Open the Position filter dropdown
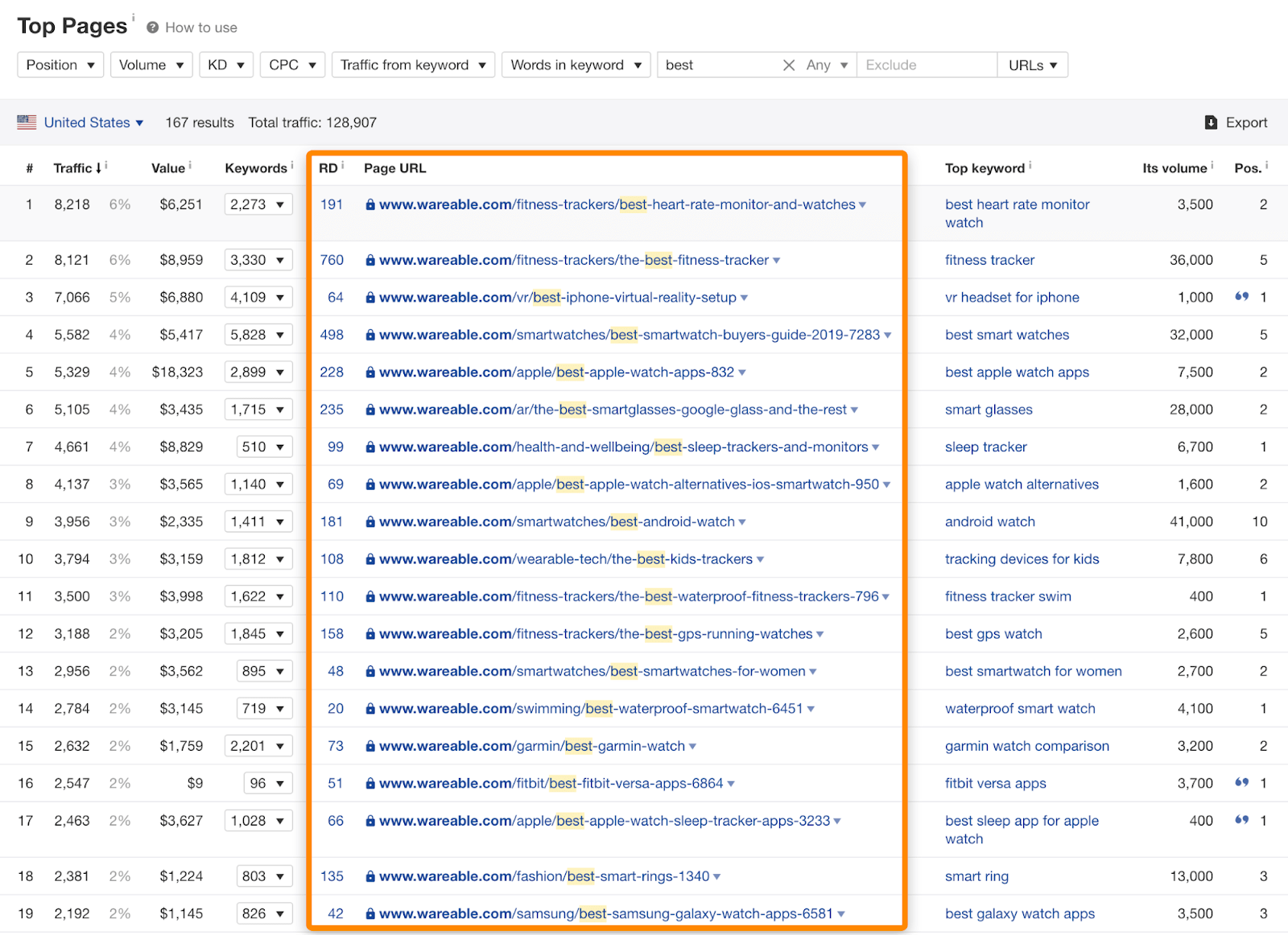 coord(60,65)
